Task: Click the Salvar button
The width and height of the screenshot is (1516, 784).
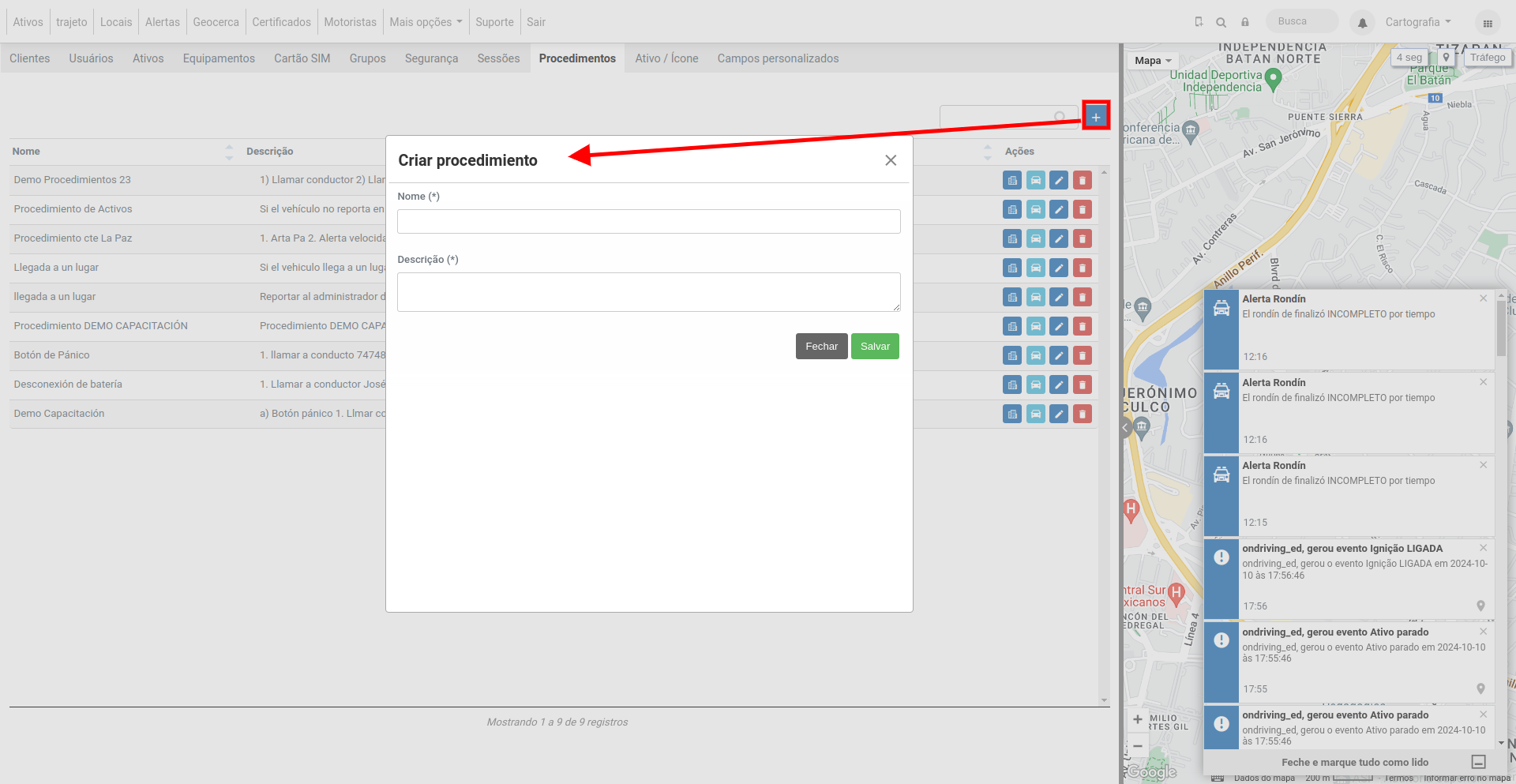Action: pos(875,347)
